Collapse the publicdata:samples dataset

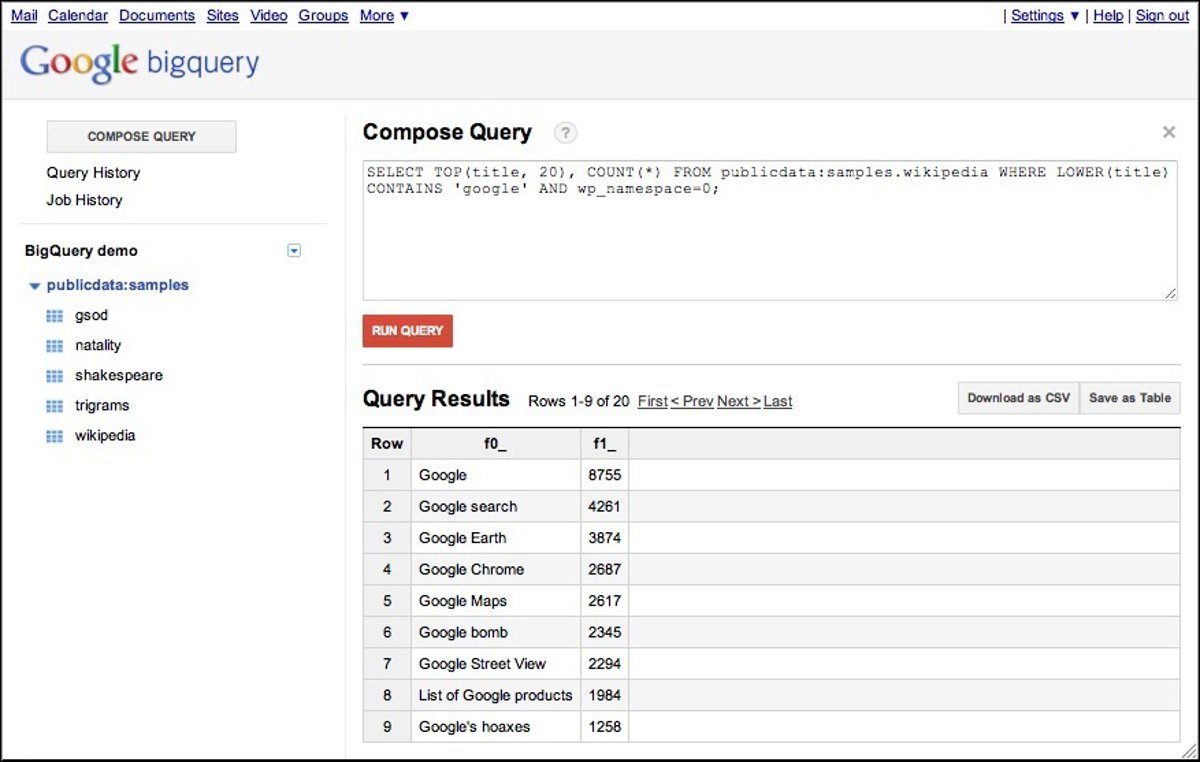[35, 286]
